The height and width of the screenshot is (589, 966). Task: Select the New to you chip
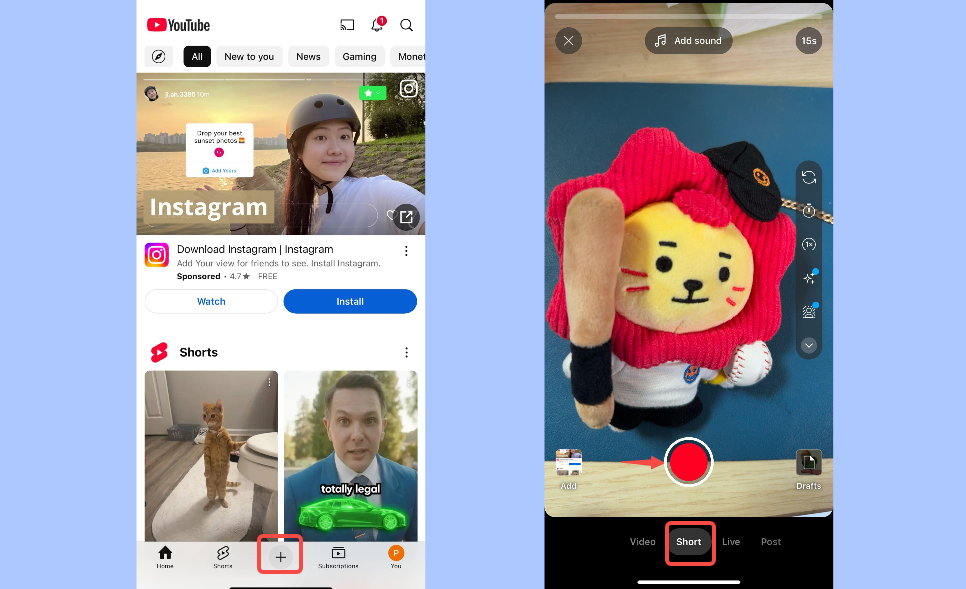pyautogui.click(x=249, y=57)
